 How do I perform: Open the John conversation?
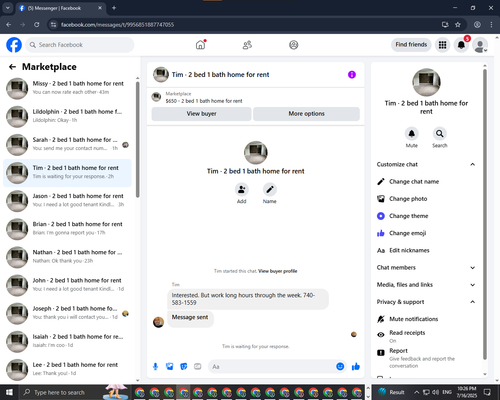(x=67, y=285)
